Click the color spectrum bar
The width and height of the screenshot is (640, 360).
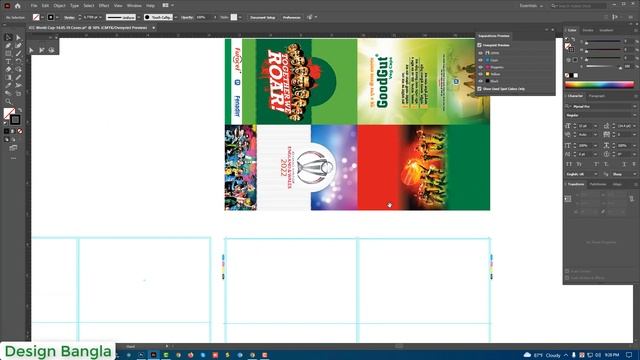tap(599, 85)
